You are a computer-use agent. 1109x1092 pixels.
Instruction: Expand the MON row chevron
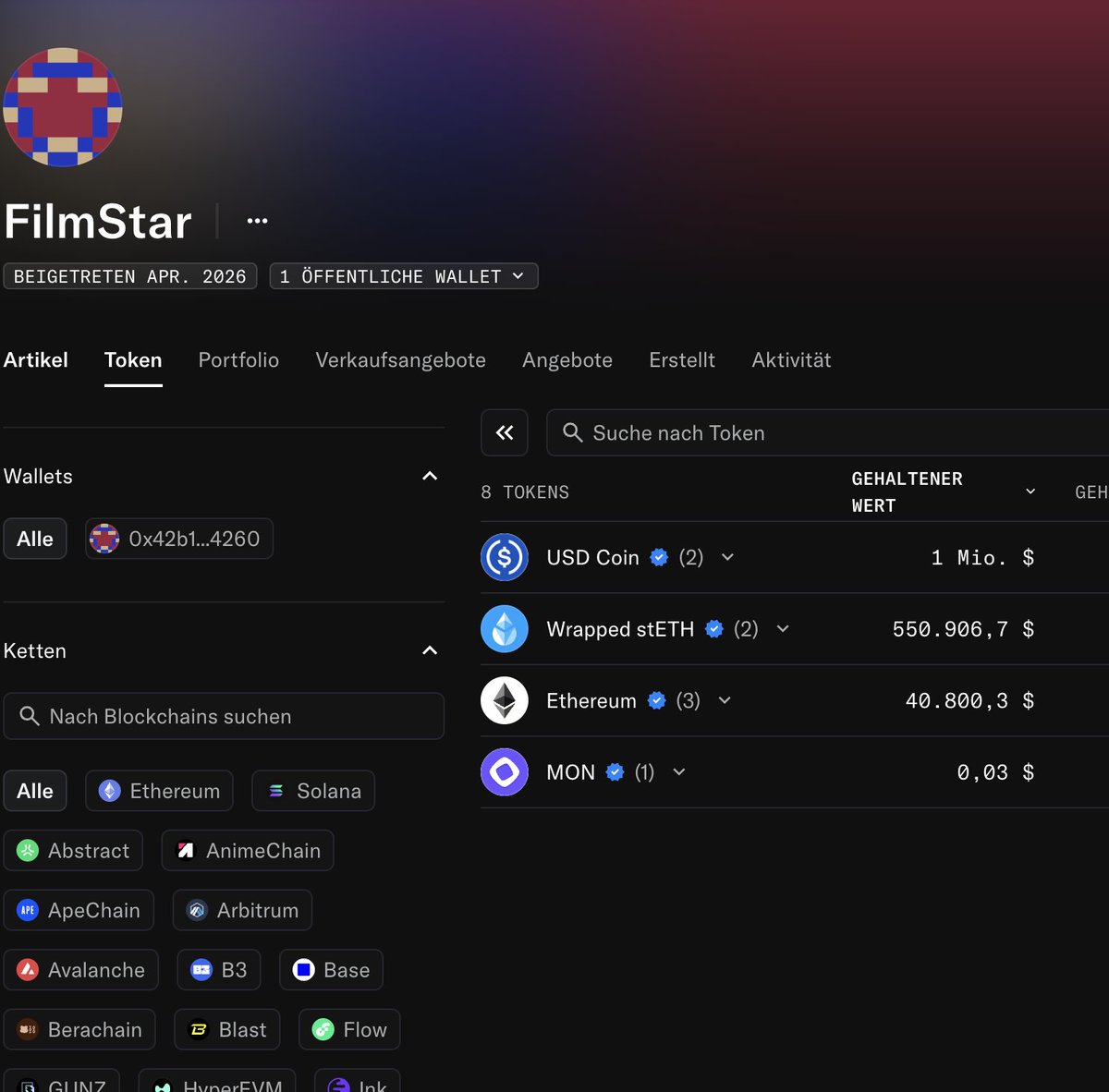[x=679, y=772]
